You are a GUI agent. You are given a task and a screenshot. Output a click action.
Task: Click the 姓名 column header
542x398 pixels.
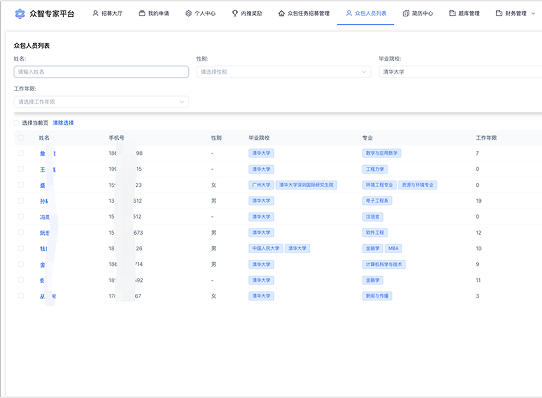(x=44, y=138)
